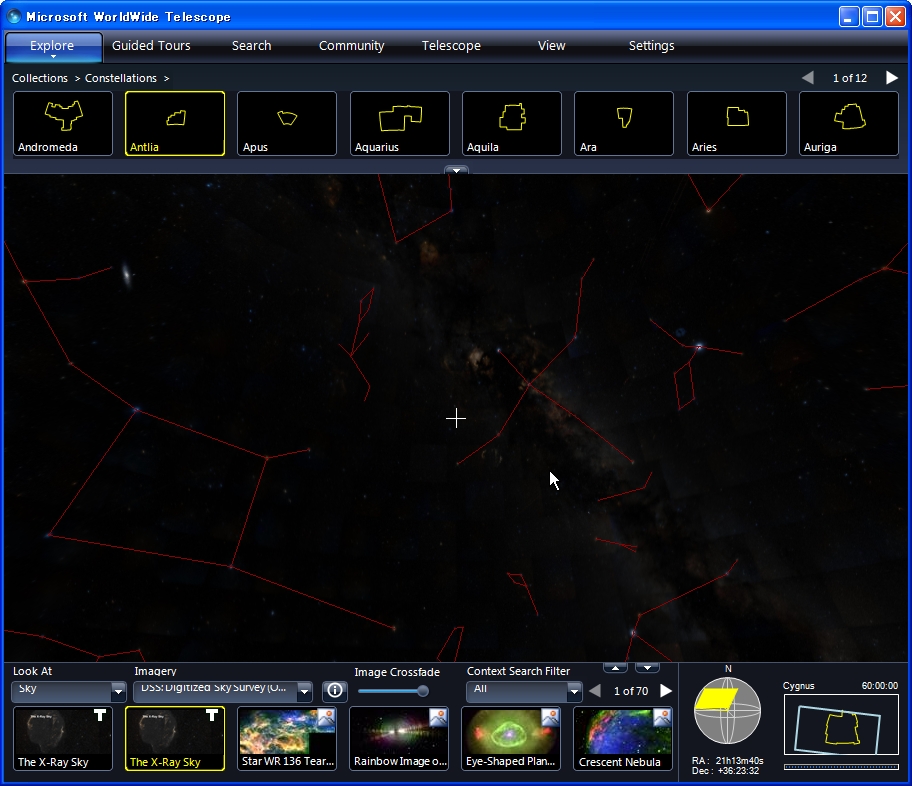Go to previous context results page

[594, 691]
